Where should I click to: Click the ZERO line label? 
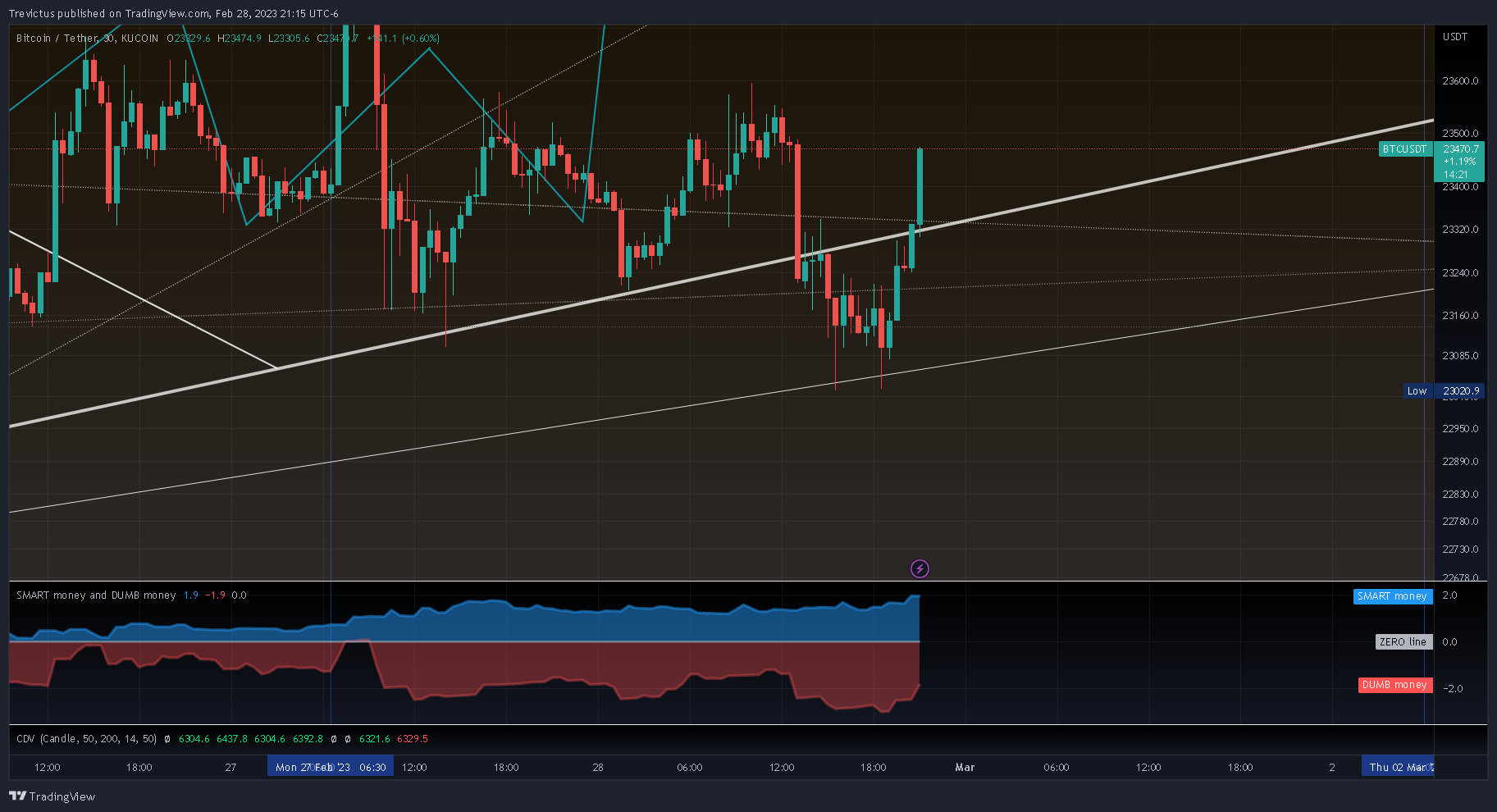pos(1403,642)
